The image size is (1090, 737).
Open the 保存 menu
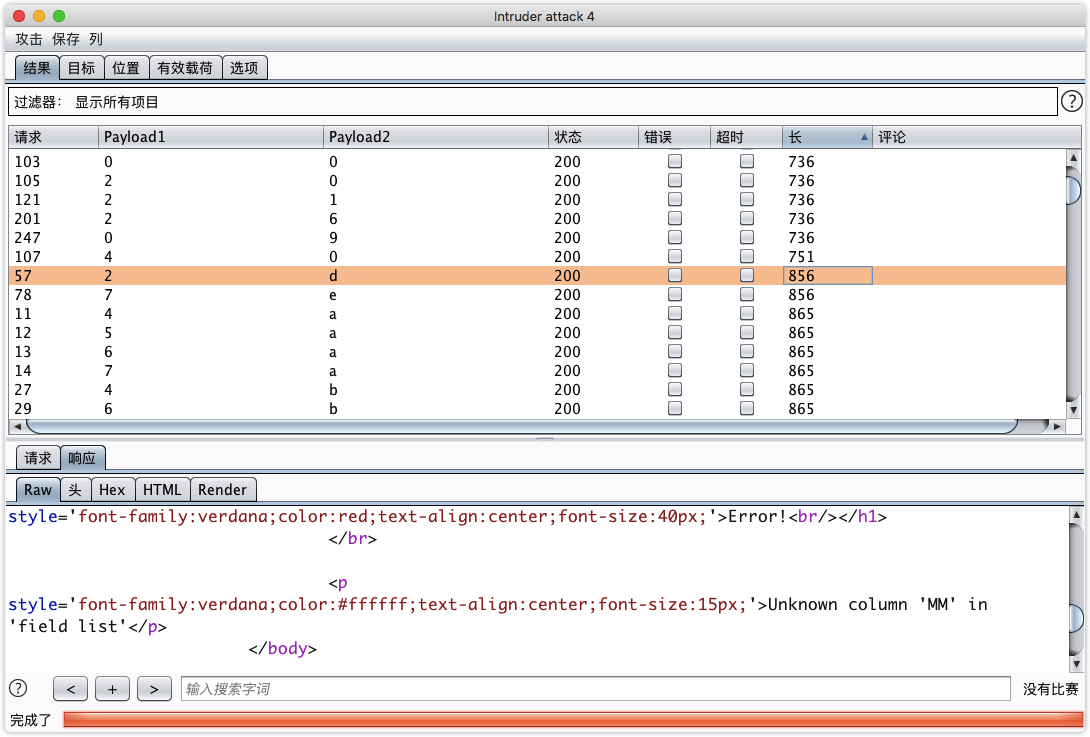coord(66,39)
